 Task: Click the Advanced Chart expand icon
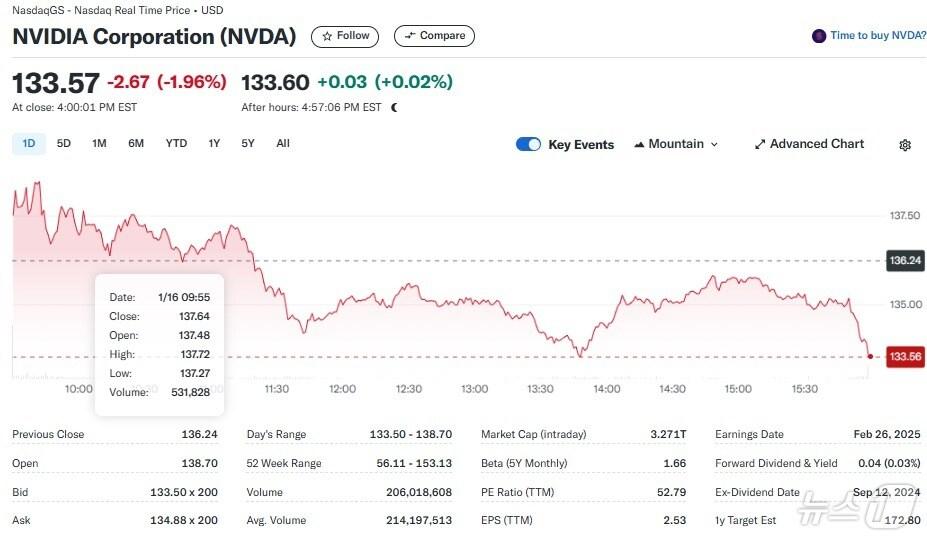760,144
